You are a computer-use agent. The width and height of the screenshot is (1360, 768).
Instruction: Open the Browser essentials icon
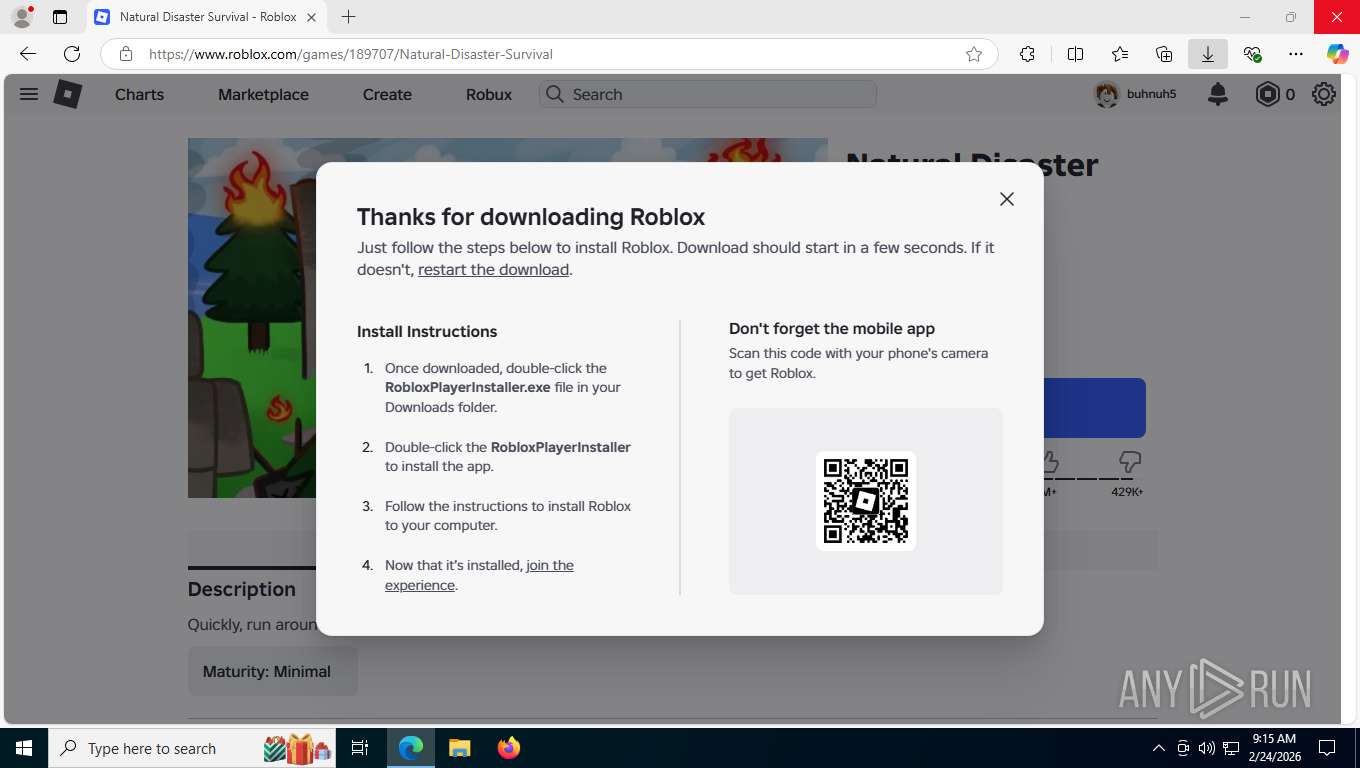pyautogui.click(x=1252, y=54)
